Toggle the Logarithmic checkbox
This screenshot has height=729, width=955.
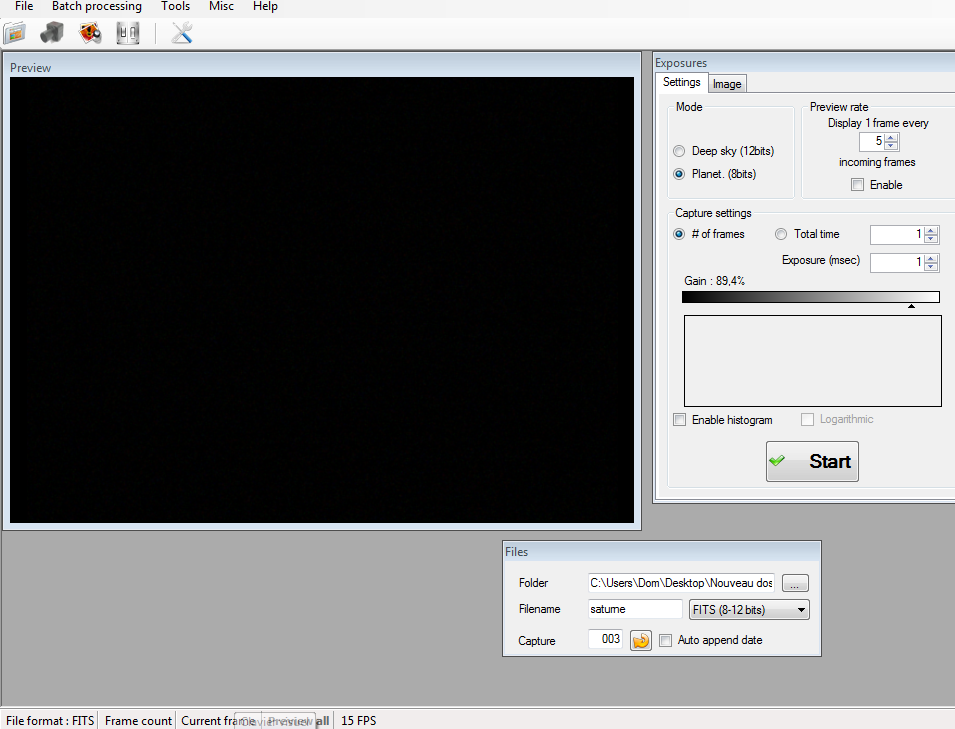pos(808,420)
